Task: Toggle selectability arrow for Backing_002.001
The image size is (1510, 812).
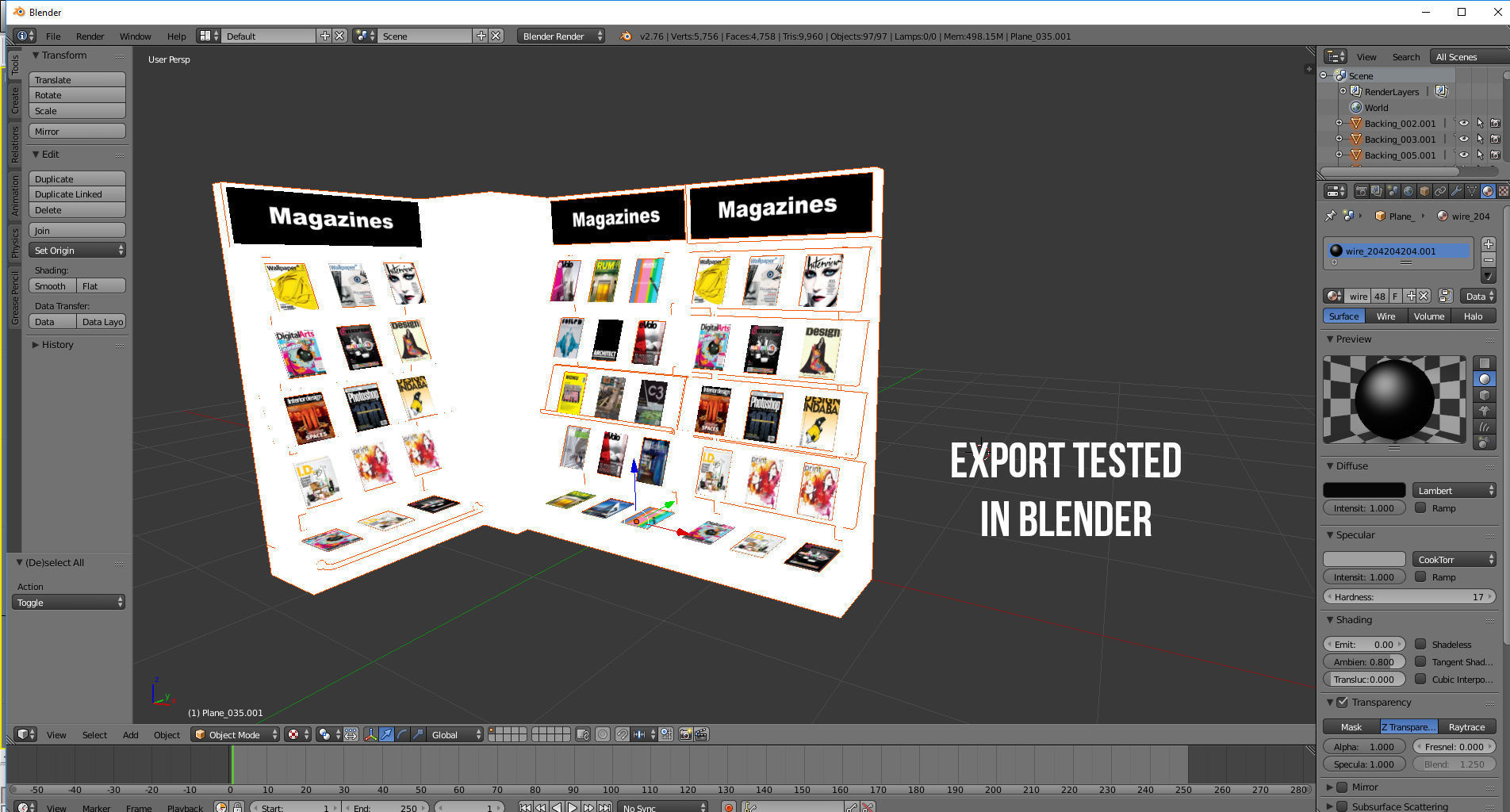Action: tap(1480, 123)
